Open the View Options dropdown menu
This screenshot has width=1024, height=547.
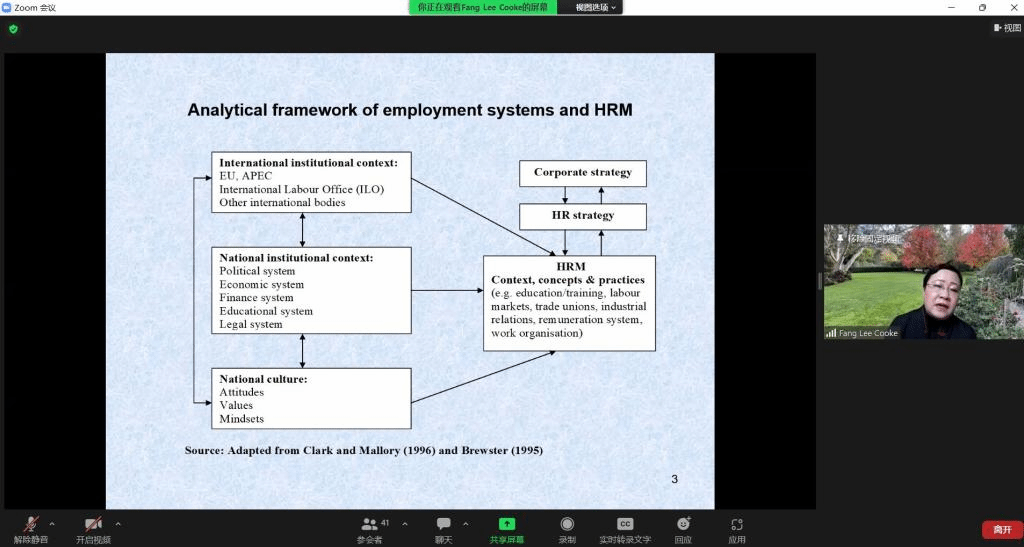coord(597,7)
